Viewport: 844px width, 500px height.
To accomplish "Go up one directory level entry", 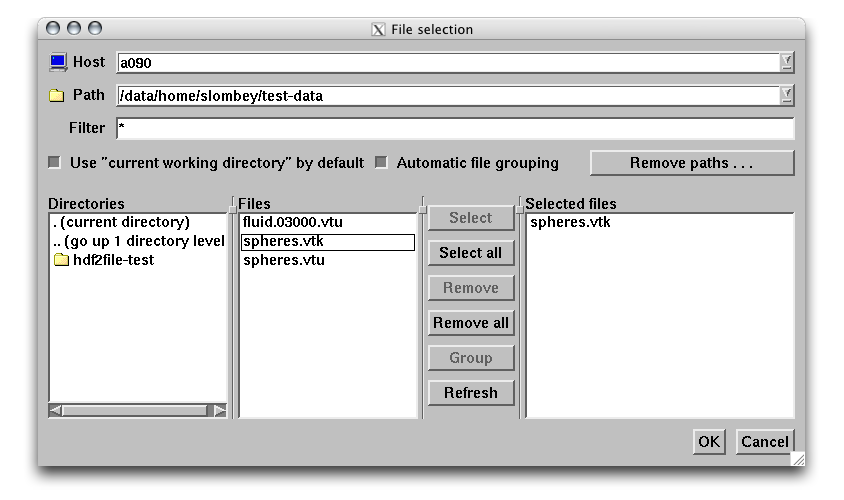I will [x=138, y=241].
